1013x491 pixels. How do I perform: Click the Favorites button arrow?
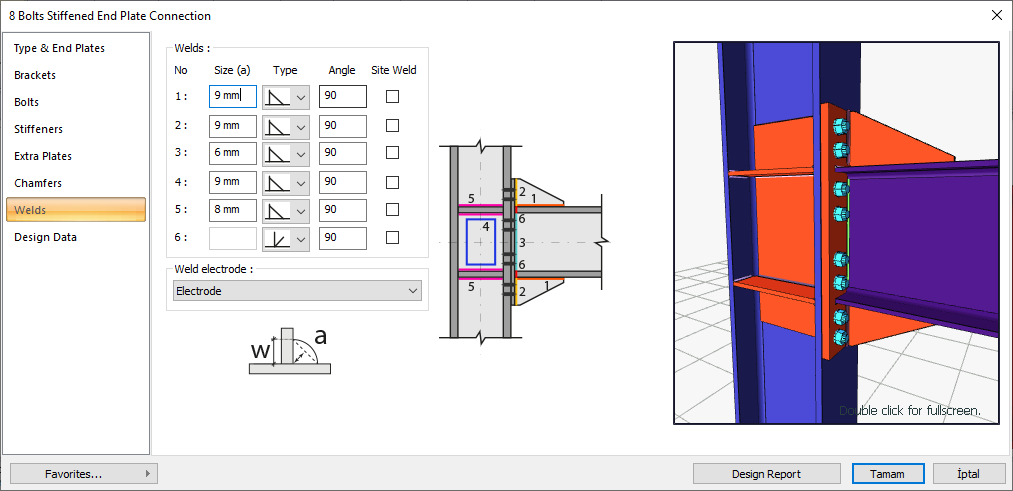pyautogui.click(x=148, y=474)
